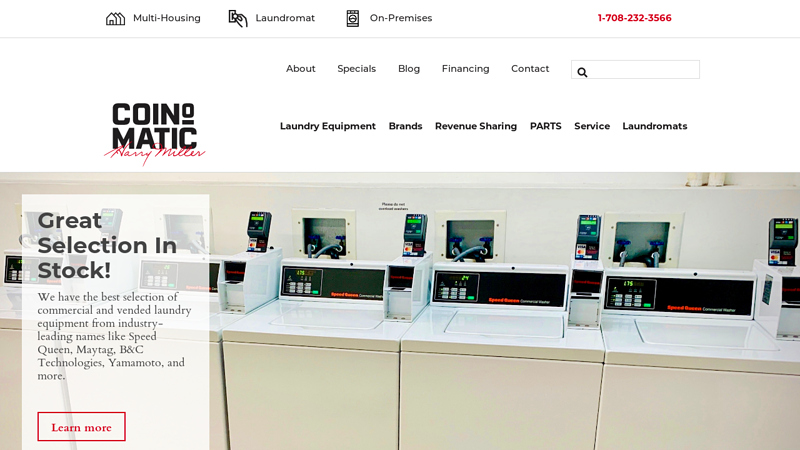Image resolution: width=800 pixels, height=450 pixels.
Task: Open the Multi-Housing link
Action: [x=166, y=18]
